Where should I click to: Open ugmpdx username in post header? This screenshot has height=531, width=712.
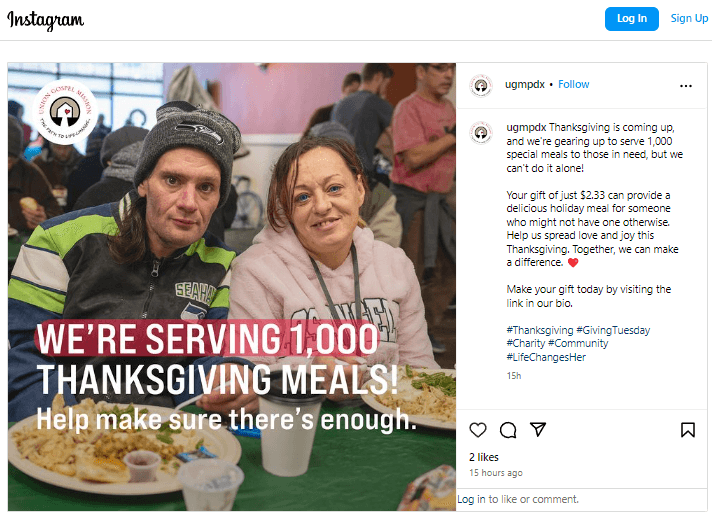coord(524,84)
